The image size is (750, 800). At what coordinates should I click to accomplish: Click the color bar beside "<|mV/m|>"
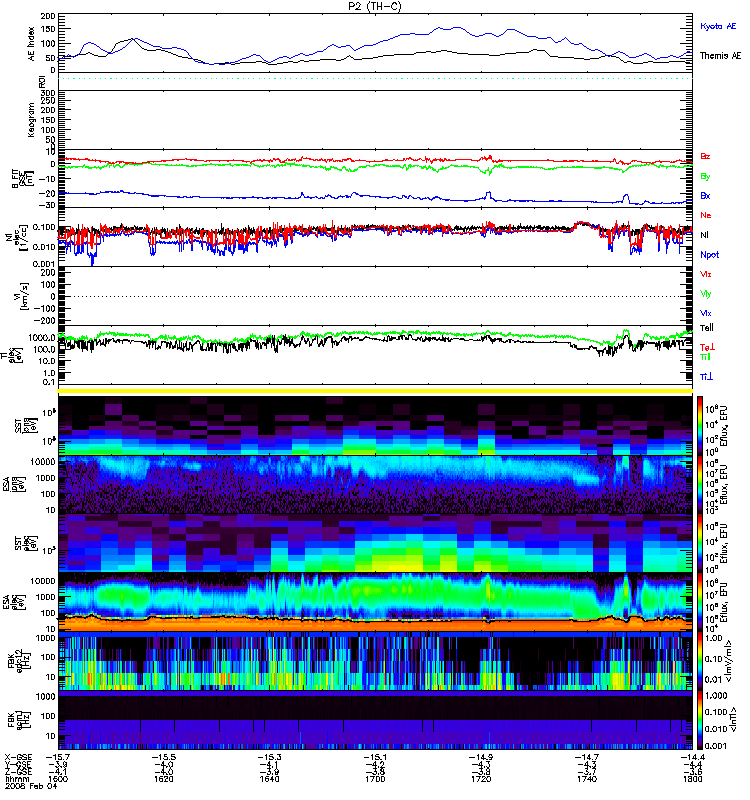[x=700, y=660]
